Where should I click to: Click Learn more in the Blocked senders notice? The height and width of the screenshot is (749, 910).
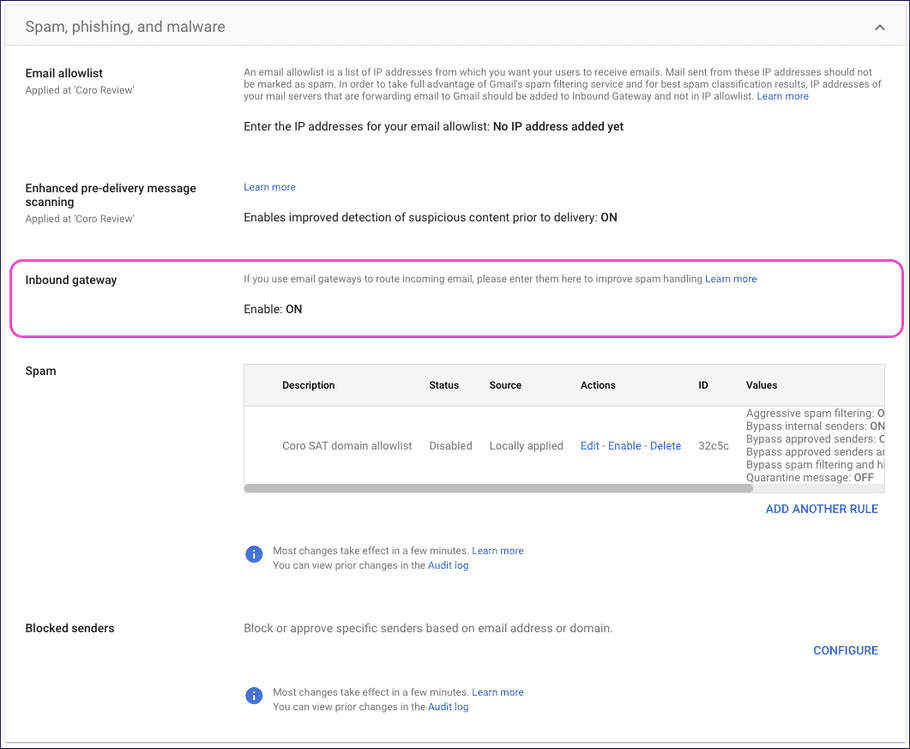click(x=498, y=691)
